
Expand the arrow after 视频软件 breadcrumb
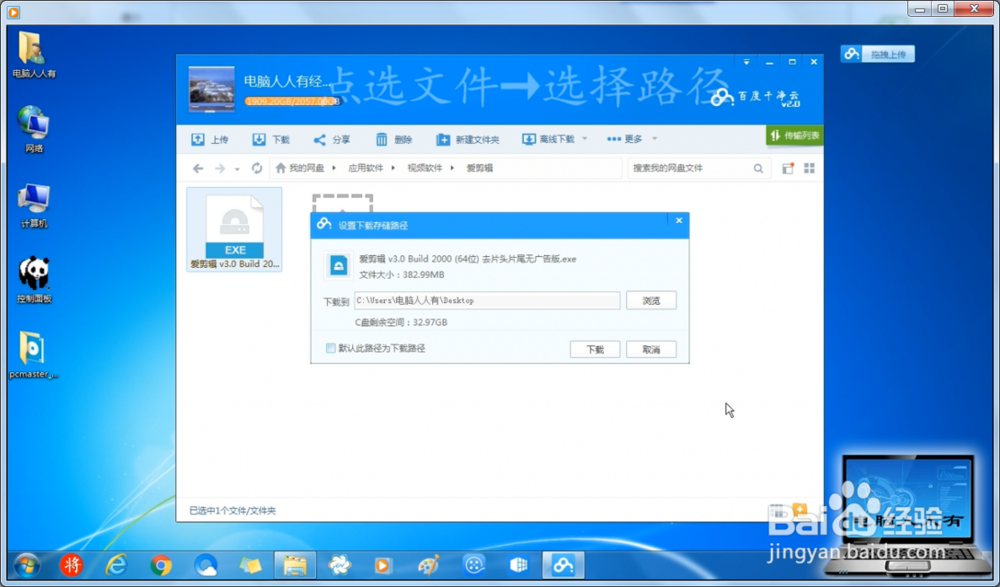452,168
